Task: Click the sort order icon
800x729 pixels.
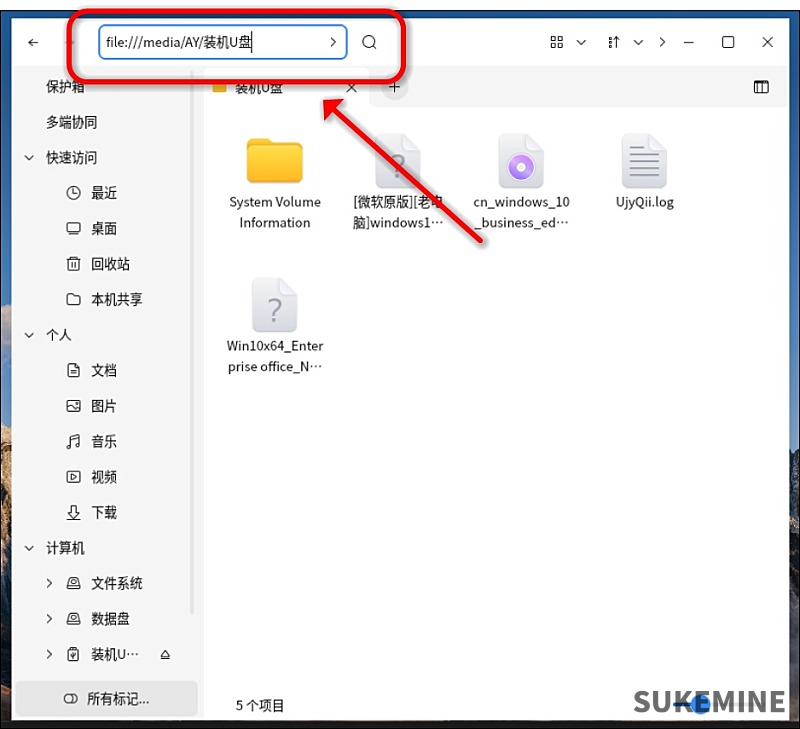Action: point(614,42)
